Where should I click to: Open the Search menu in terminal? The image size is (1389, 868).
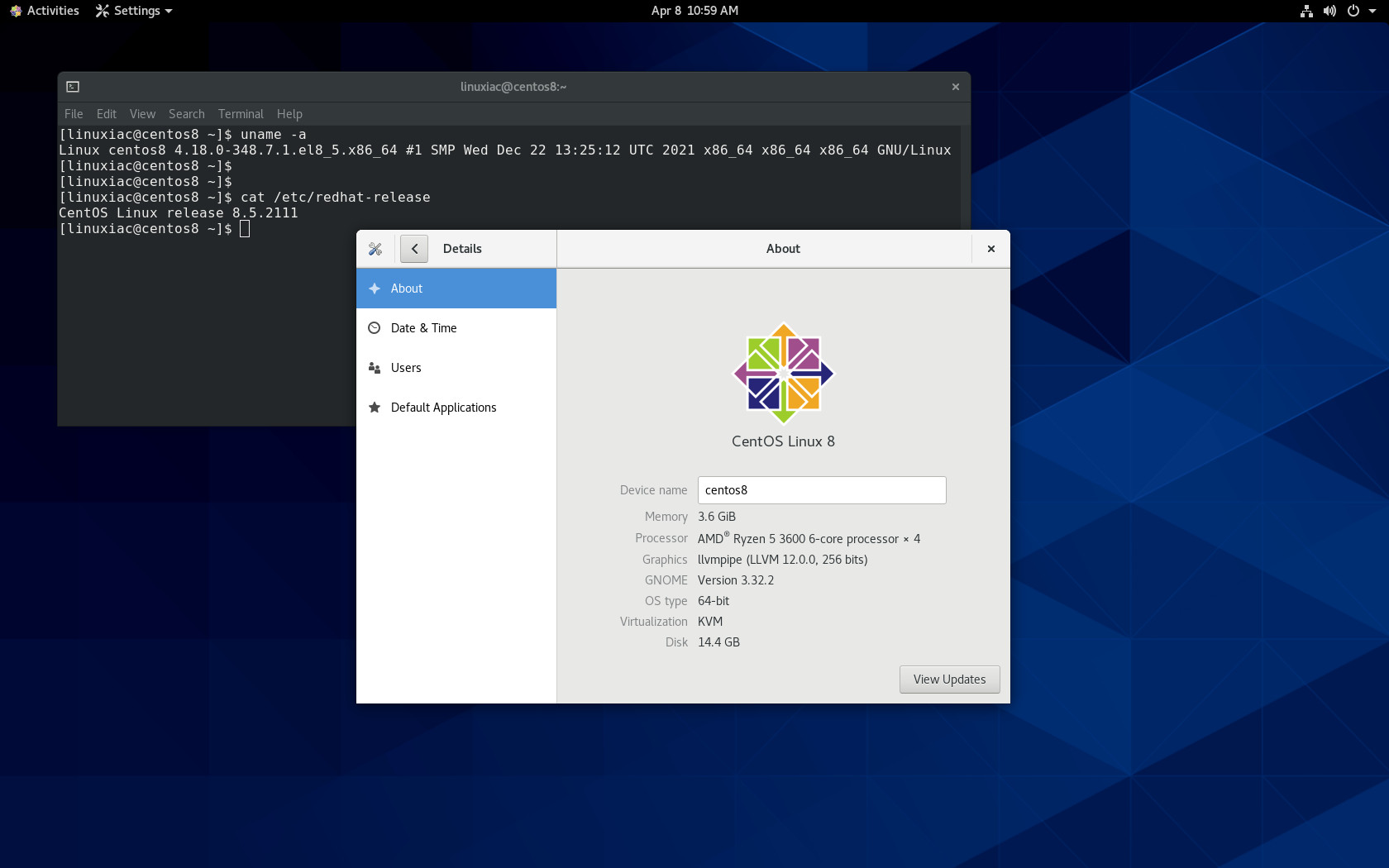(x=187, y=114)
